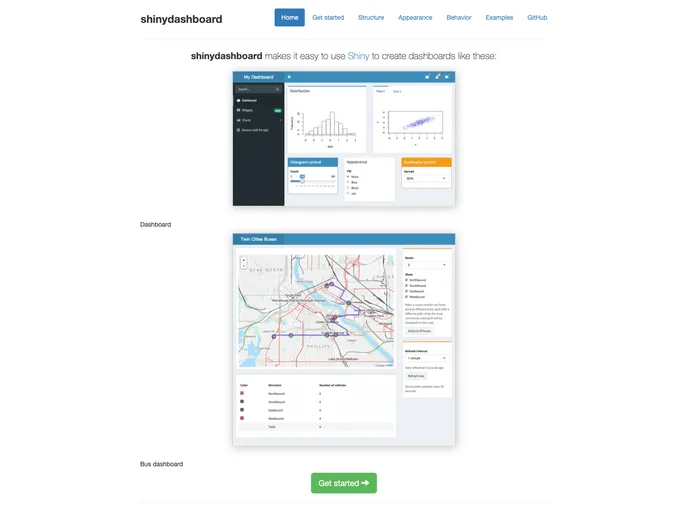Toggle the Westbound checkbox
688x512 pixels.
[406, 296]
